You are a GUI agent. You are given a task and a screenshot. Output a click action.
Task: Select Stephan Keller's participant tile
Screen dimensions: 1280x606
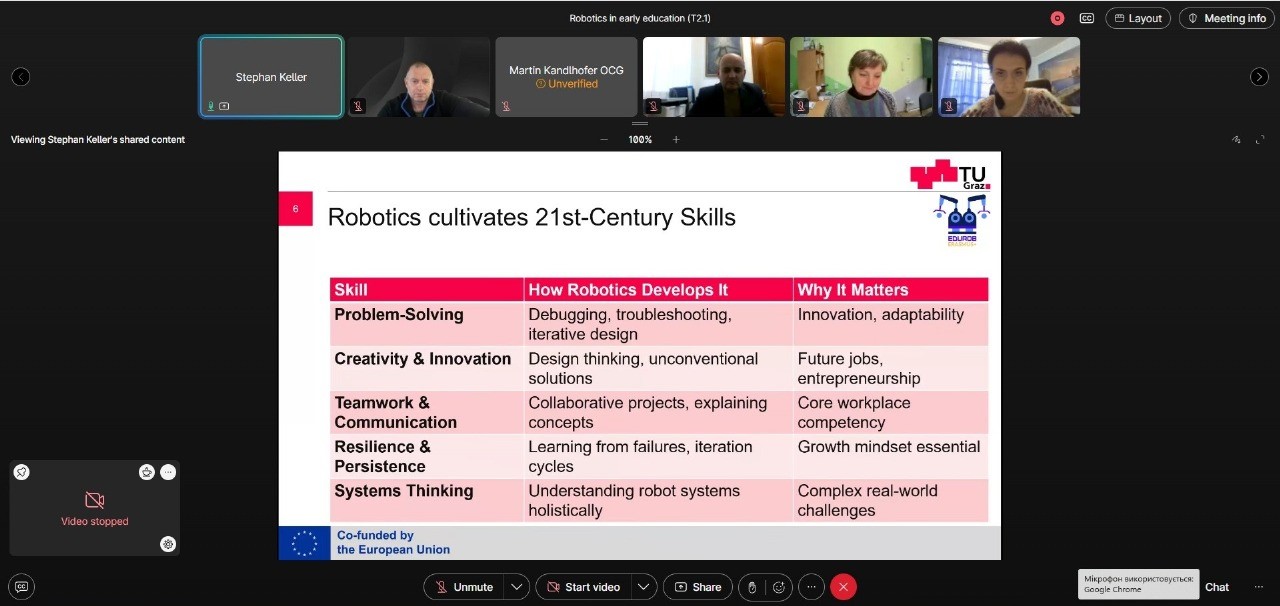pyautogui.click(x=271, y=77)
